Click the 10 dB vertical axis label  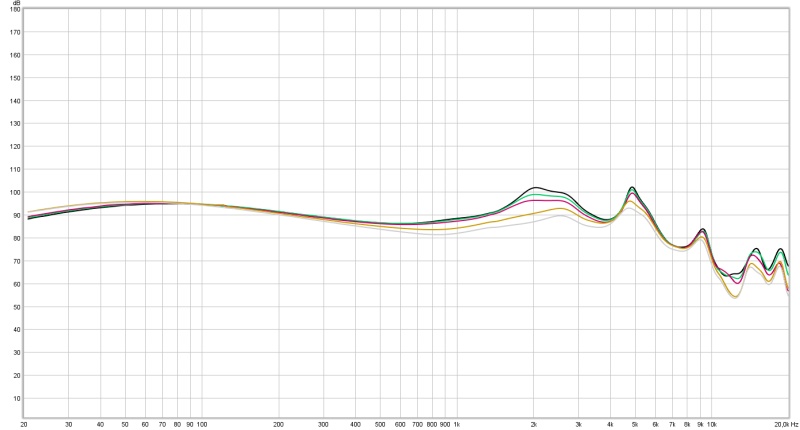[x=15, y=398]
